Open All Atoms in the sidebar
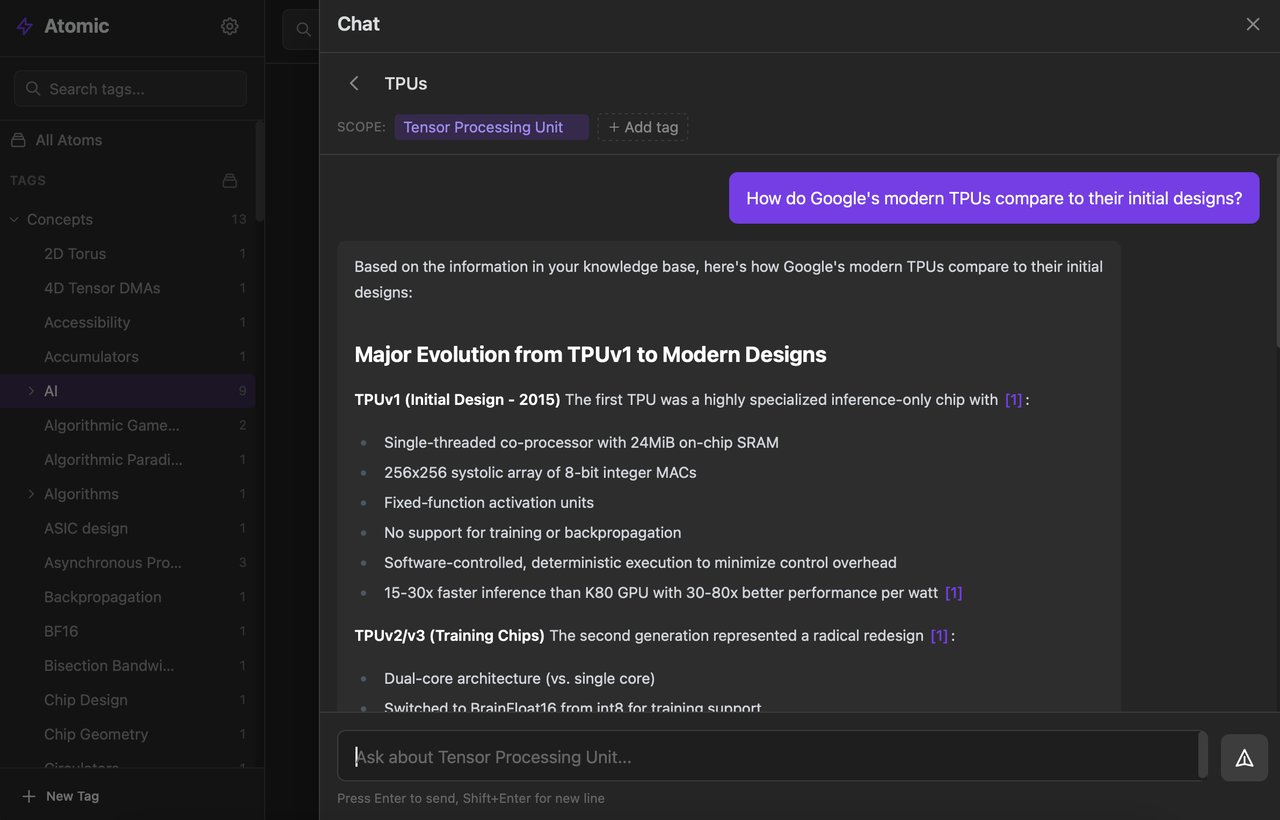The image size is (1280, 820). pos(68,140)
